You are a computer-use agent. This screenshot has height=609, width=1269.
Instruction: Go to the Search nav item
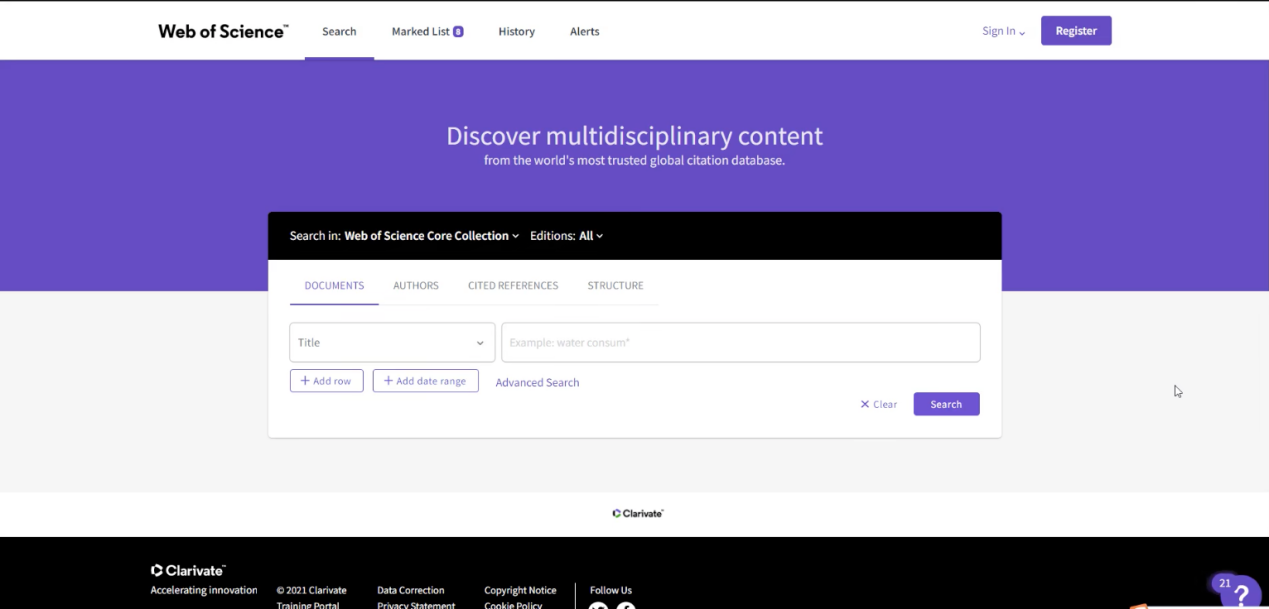(x=339, y=31)
